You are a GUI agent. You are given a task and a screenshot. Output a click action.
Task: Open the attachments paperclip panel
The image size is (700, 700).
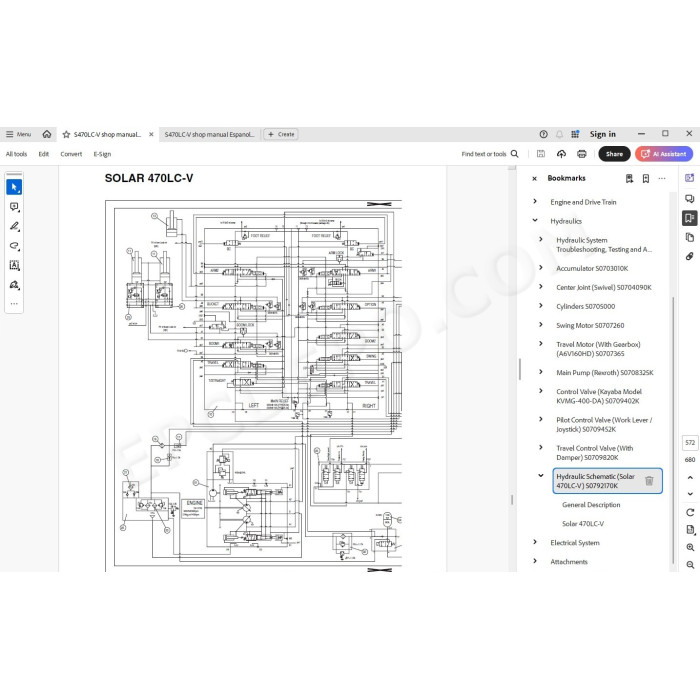point(690,256)
